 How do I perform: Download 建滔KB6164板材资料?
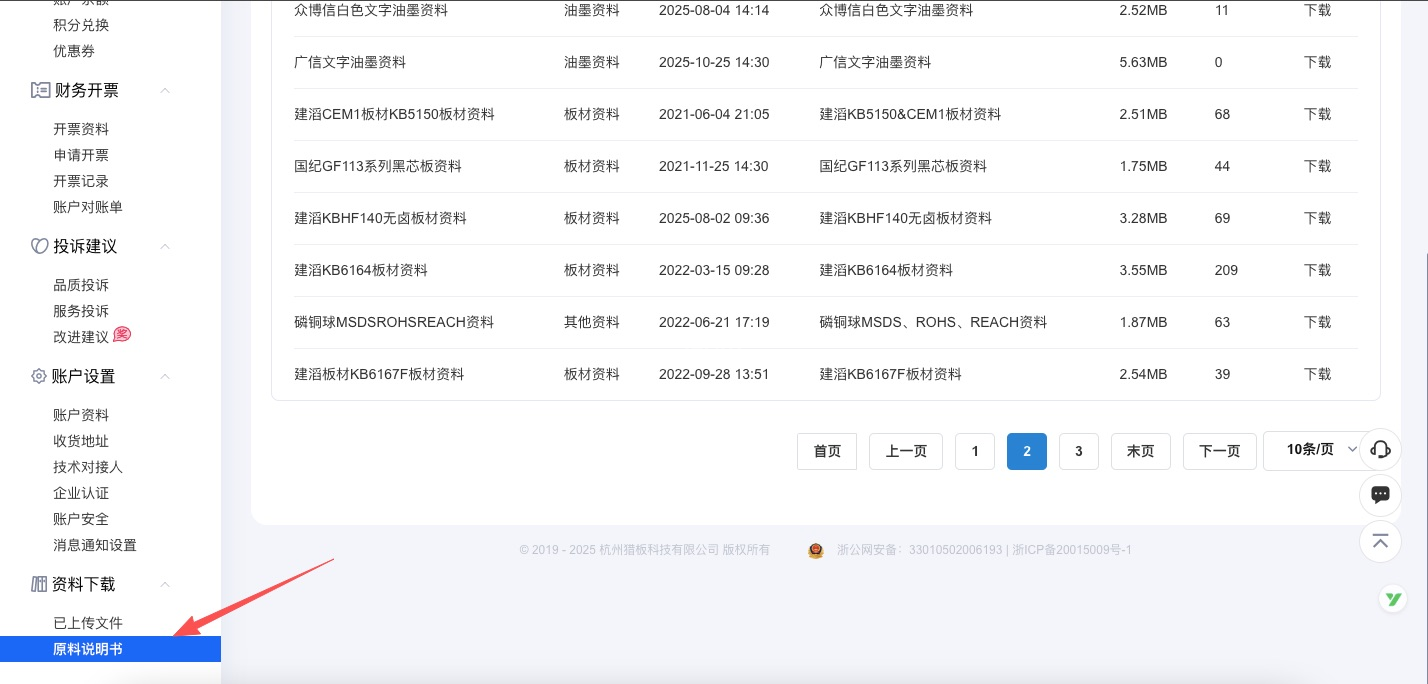tap(1317, 270)
